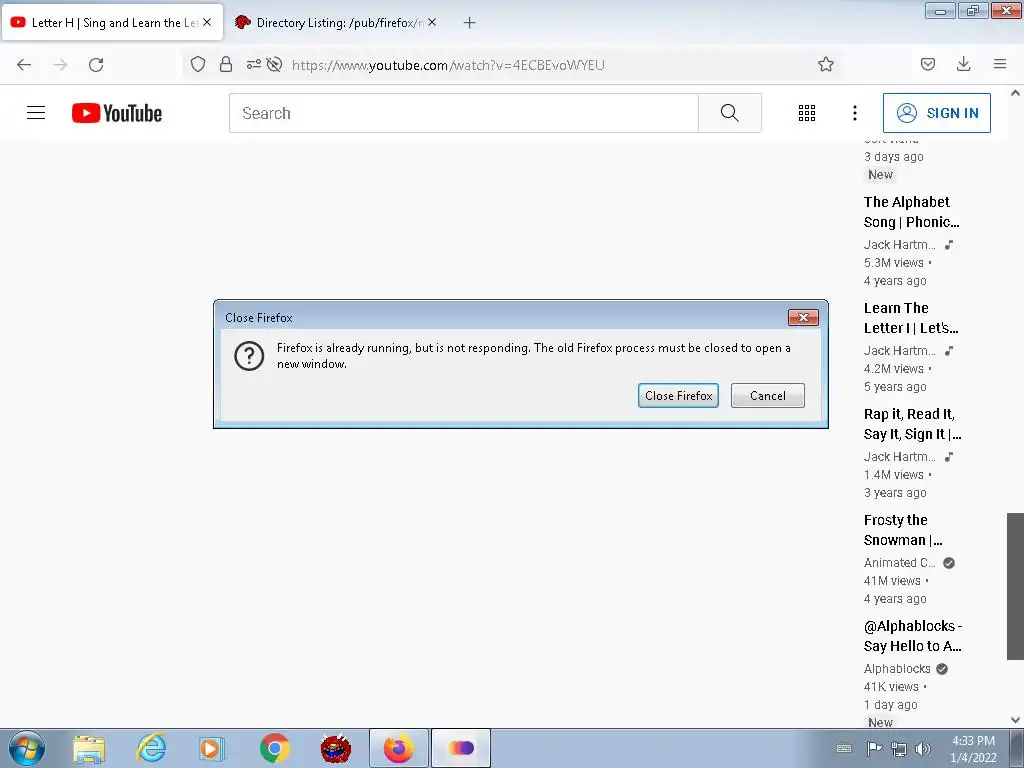This screenshot has height=768, width=1024.
Task: Click the red monster taskbar icon
Action: coord(336,748)
